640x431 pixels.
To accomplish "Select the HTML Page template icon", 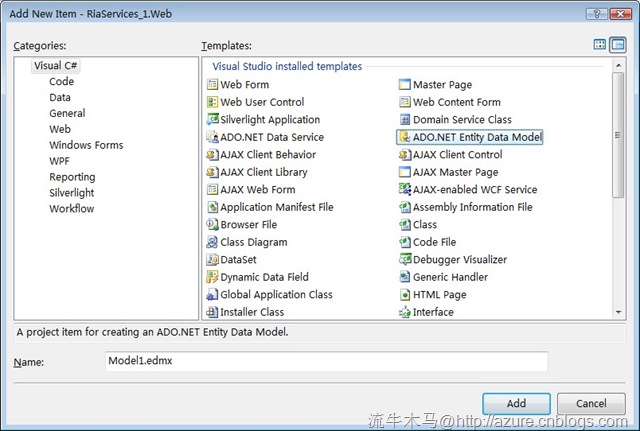I will [x=405, y=295].
